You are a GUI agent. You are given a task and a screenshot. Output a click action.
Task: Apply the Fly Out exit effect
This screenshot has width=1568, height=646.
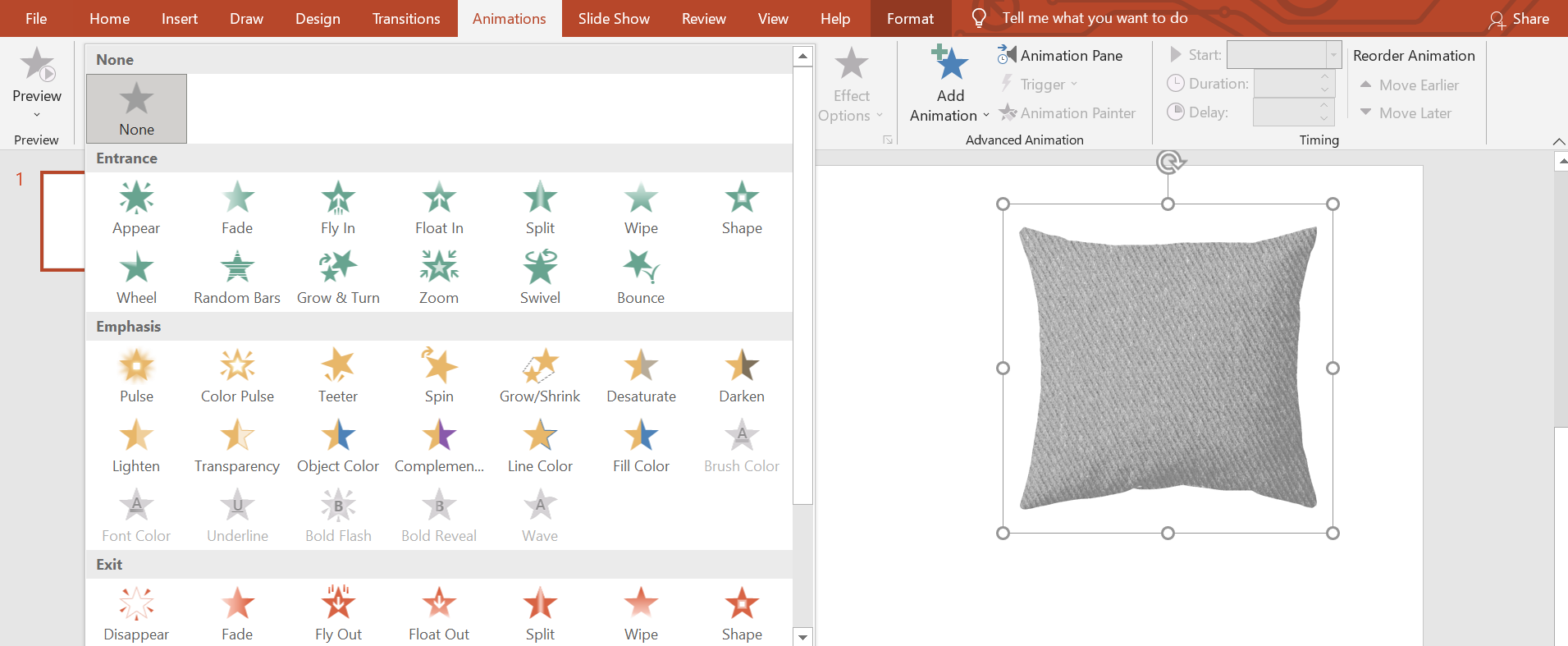coord(338,613)
